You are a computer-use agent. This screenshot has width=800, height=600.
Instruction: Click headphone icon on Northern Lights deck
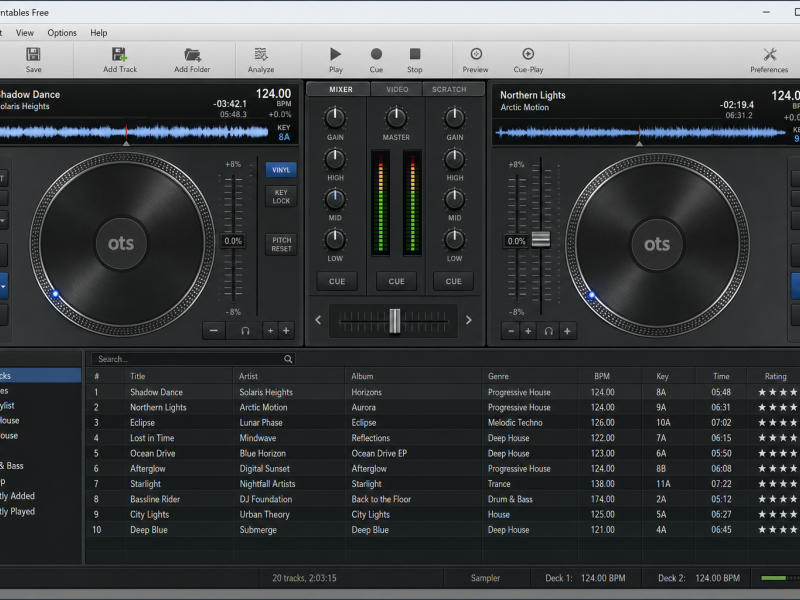[x=548, y=332]
